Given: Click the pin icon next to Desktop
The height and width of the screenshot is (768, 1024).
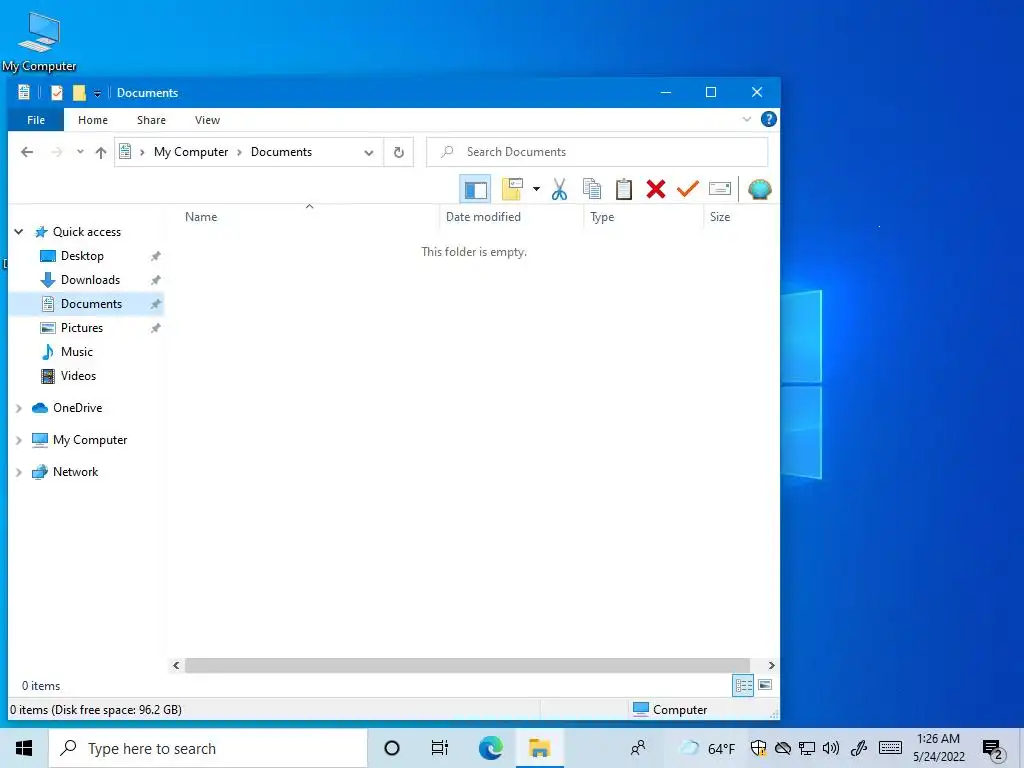Looking at the screenshot, I should (x=155, y=256).
